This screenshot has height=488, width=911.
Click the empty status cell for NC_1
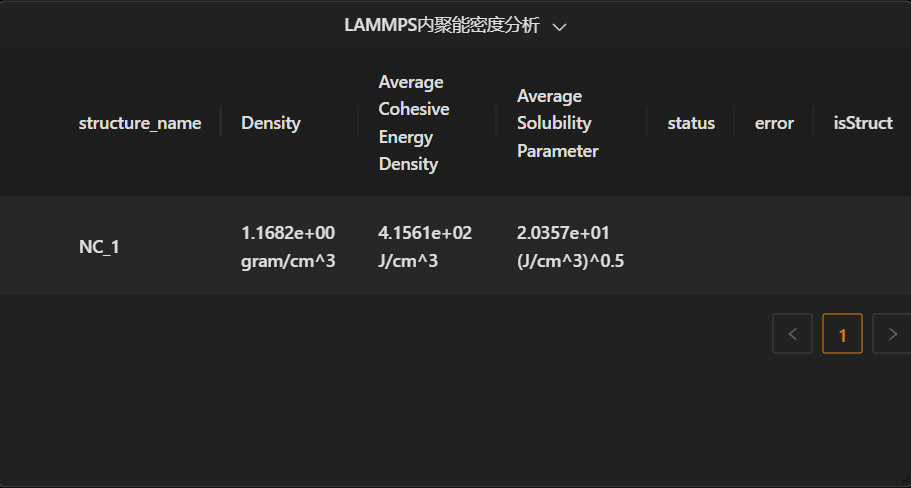(691, 246)
